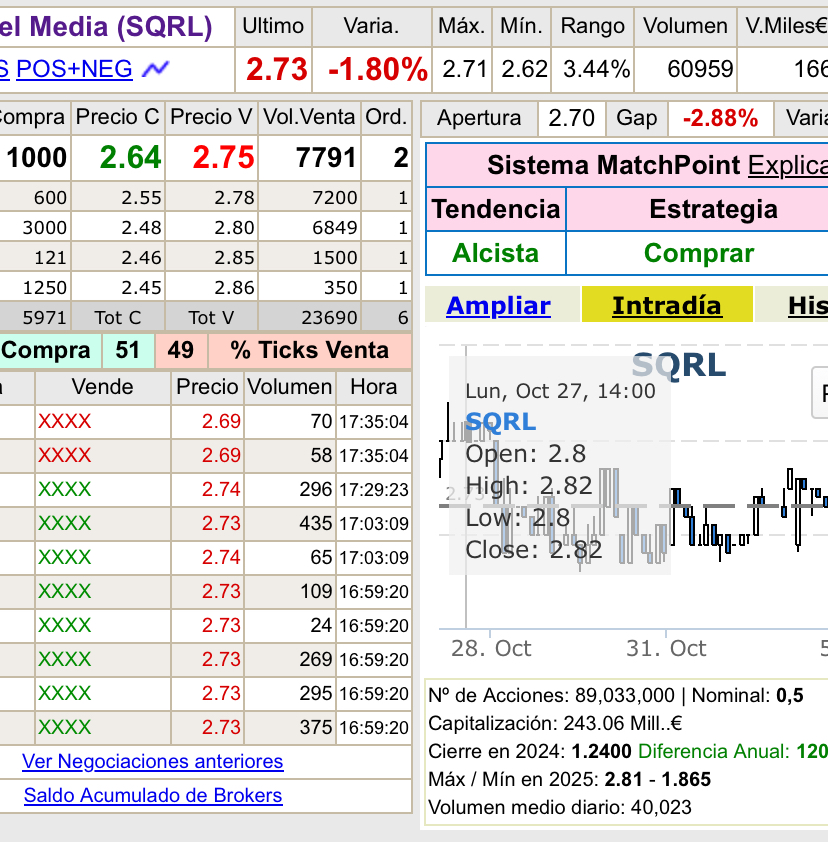Click the variation -1.80% value
Screen dimensions: 828x842
point(375,70)
